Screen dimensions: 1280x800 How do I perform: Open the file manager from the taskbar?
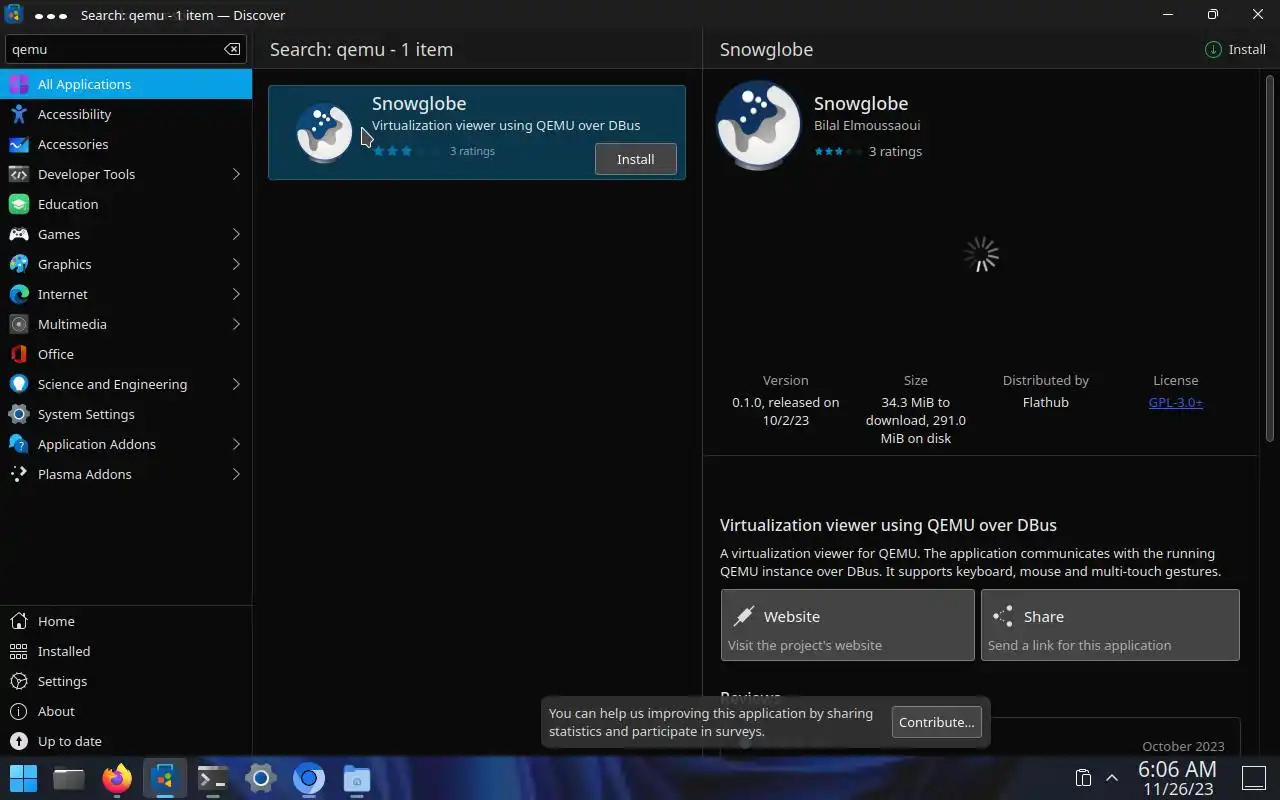point(69,778)
